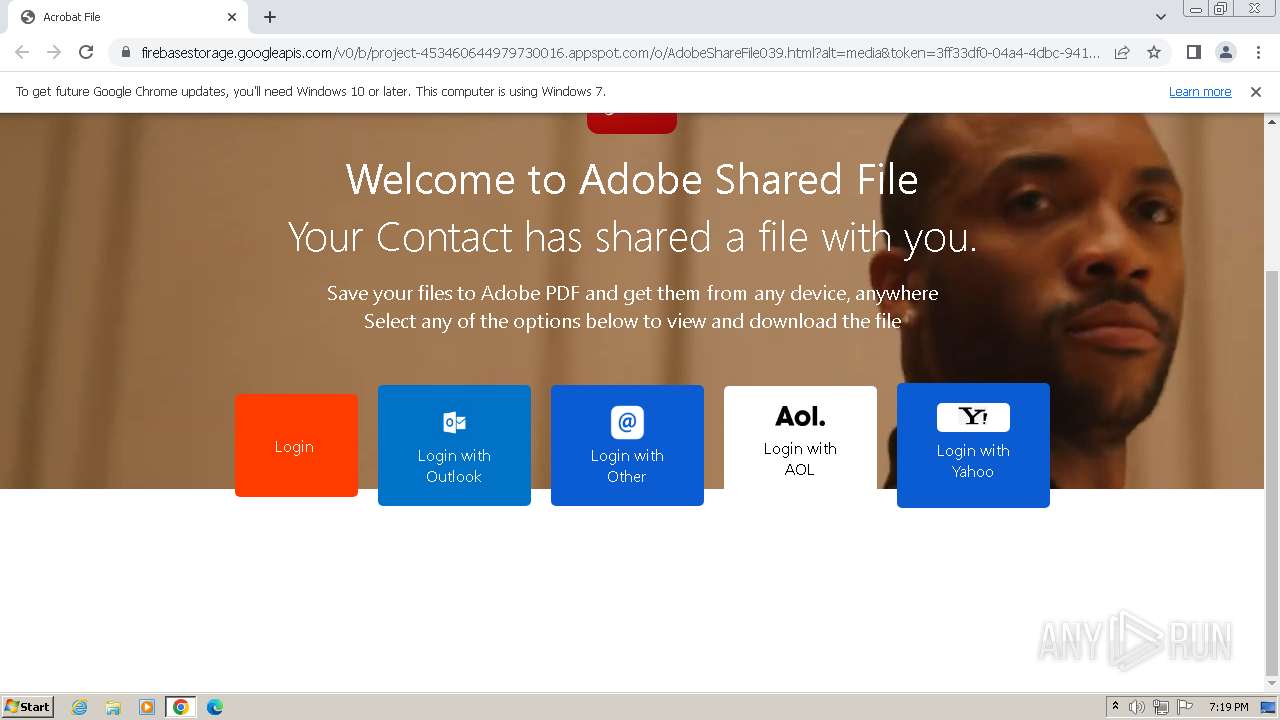
Task: Toggle the browser side panel
Action: click(1193, 52)
